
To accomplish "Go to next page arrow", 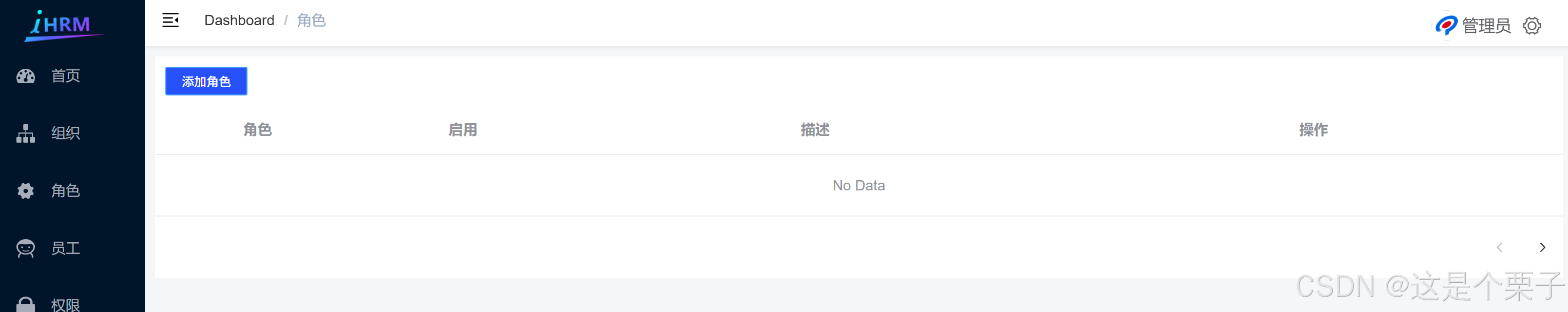I will pyautogui.click(x=1542, y=247).
